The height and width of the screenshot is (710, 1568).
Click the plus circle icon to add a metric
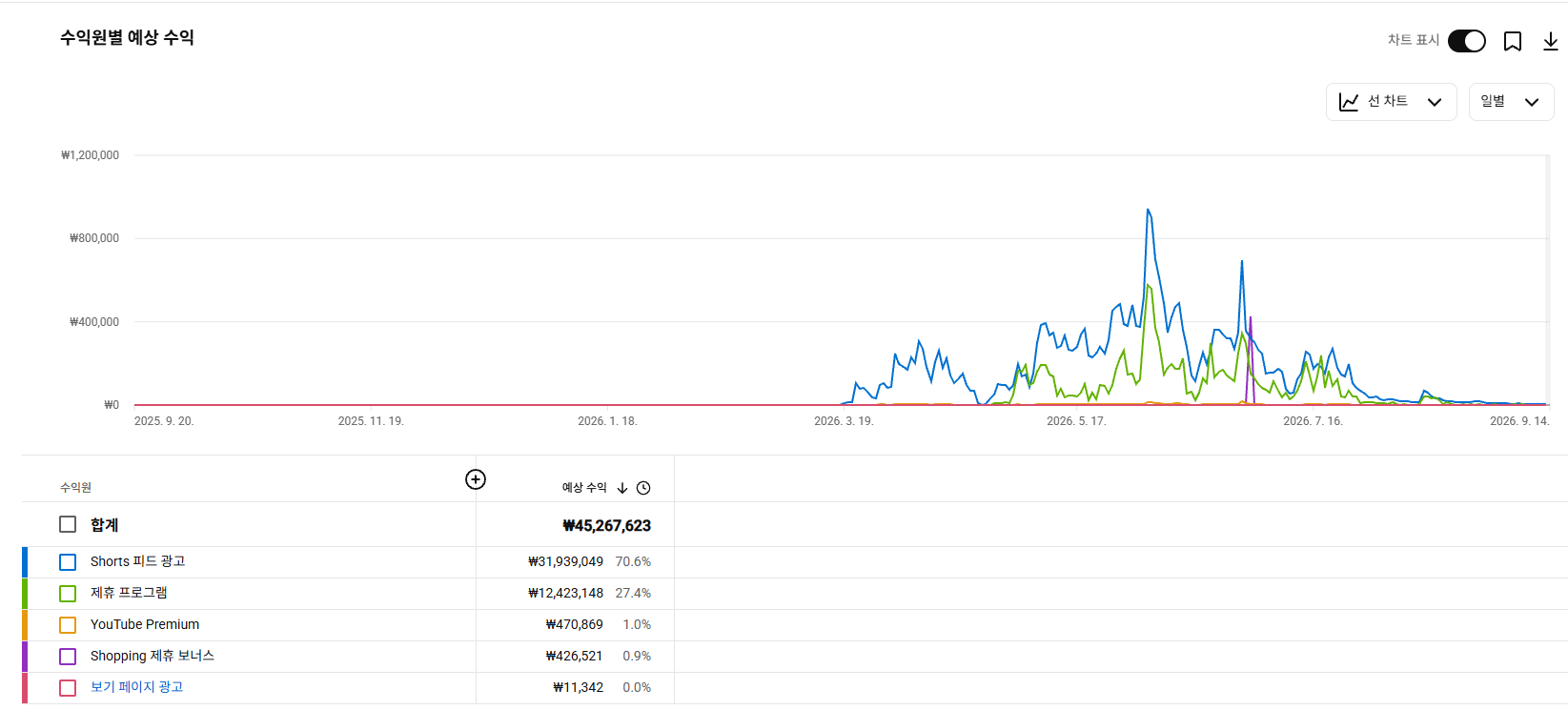tap(476, 479)
